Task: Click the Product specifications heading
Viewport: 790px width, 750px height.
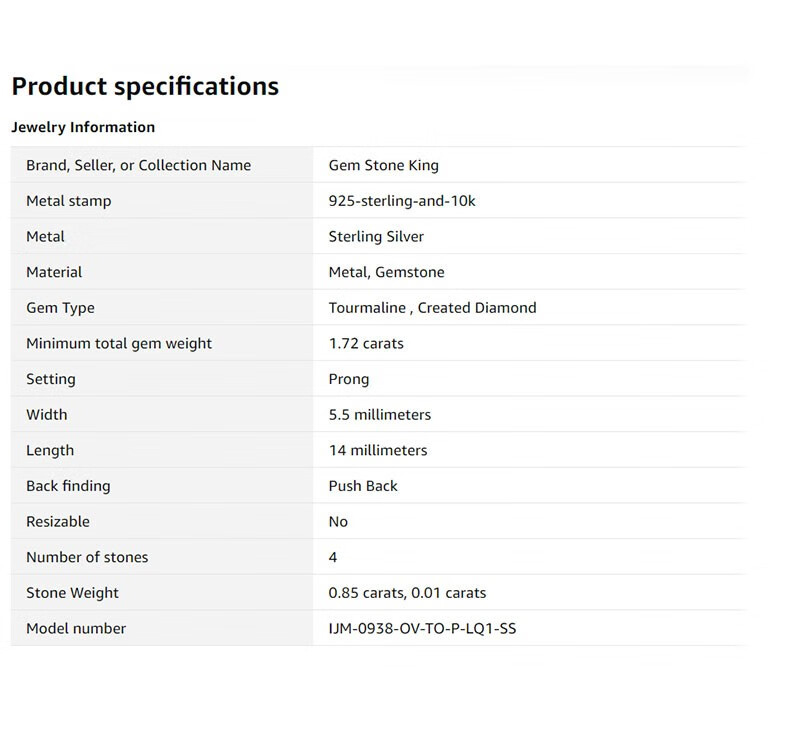Action: click(x=145, y=86)
